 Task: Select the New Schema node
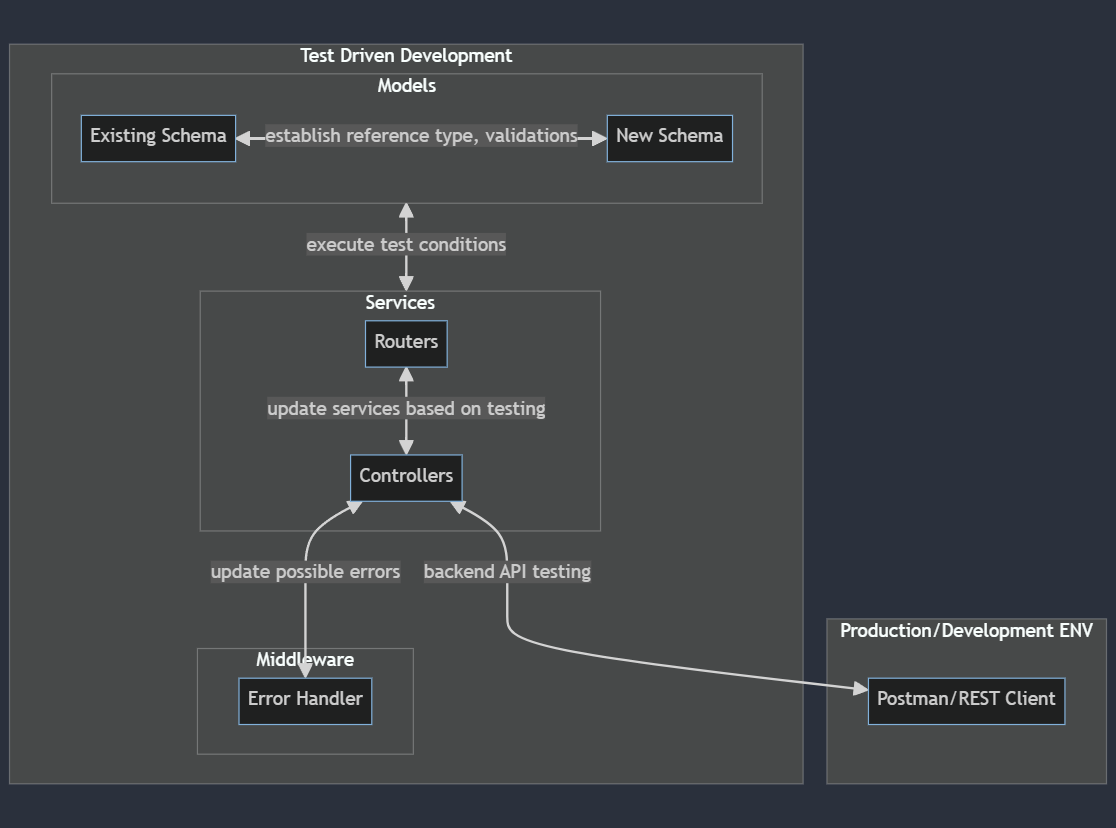669,137
